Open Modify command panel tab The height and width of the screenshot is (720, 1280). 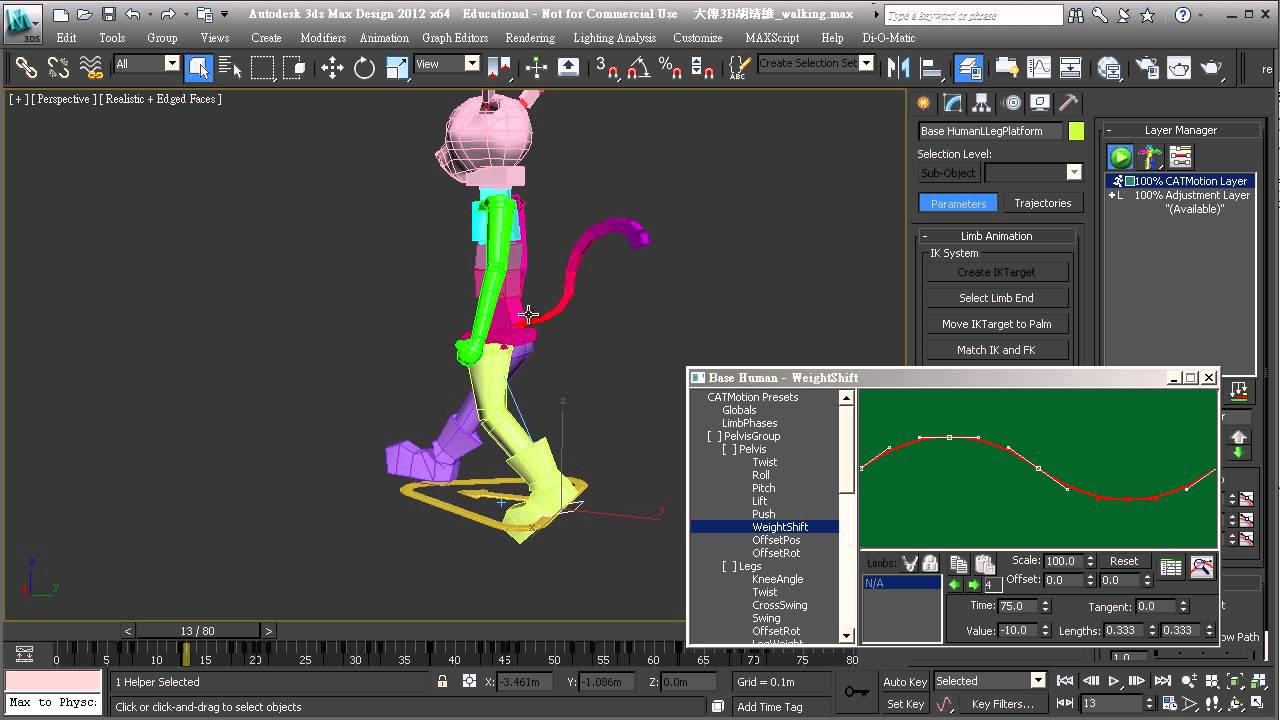click(x=953, y=103)
